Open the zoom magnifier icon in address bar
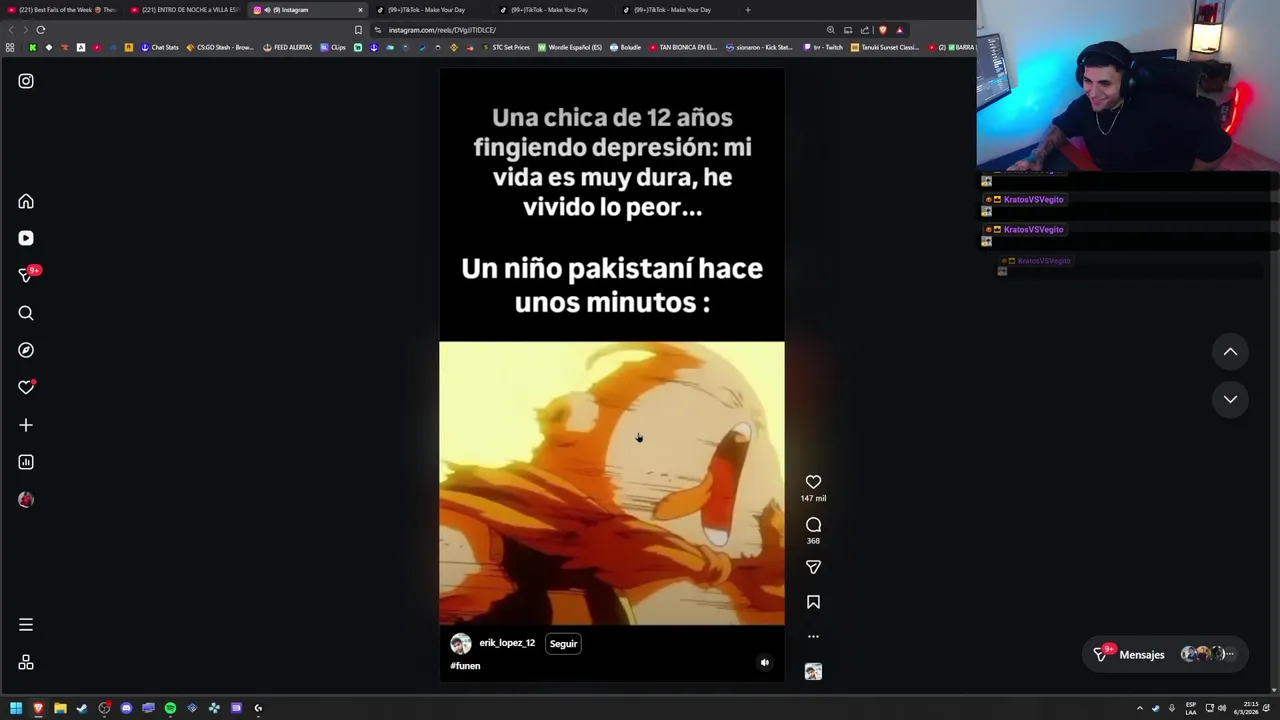Screen dimensions: 1280x720 (830, 30)
